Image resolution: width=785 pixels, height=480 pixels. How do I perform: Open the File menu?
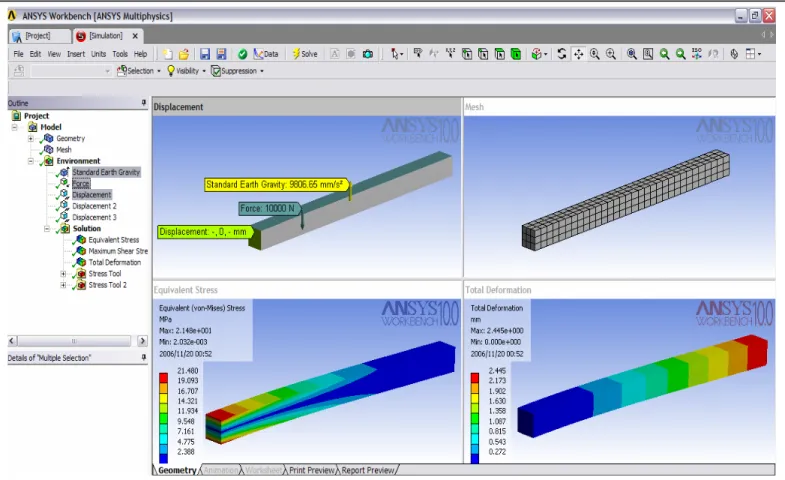pos(19,54)
